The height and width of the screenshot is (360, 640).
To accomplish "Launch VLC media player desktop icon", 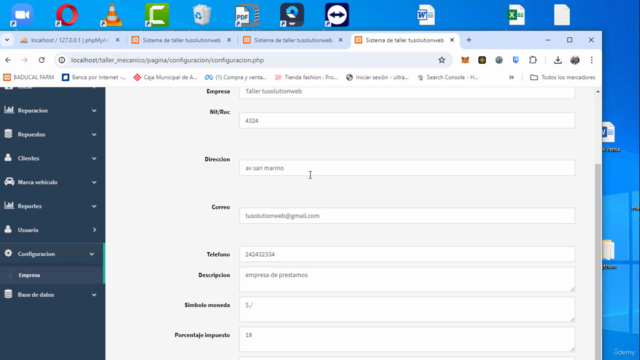I will tap(112, 15).
